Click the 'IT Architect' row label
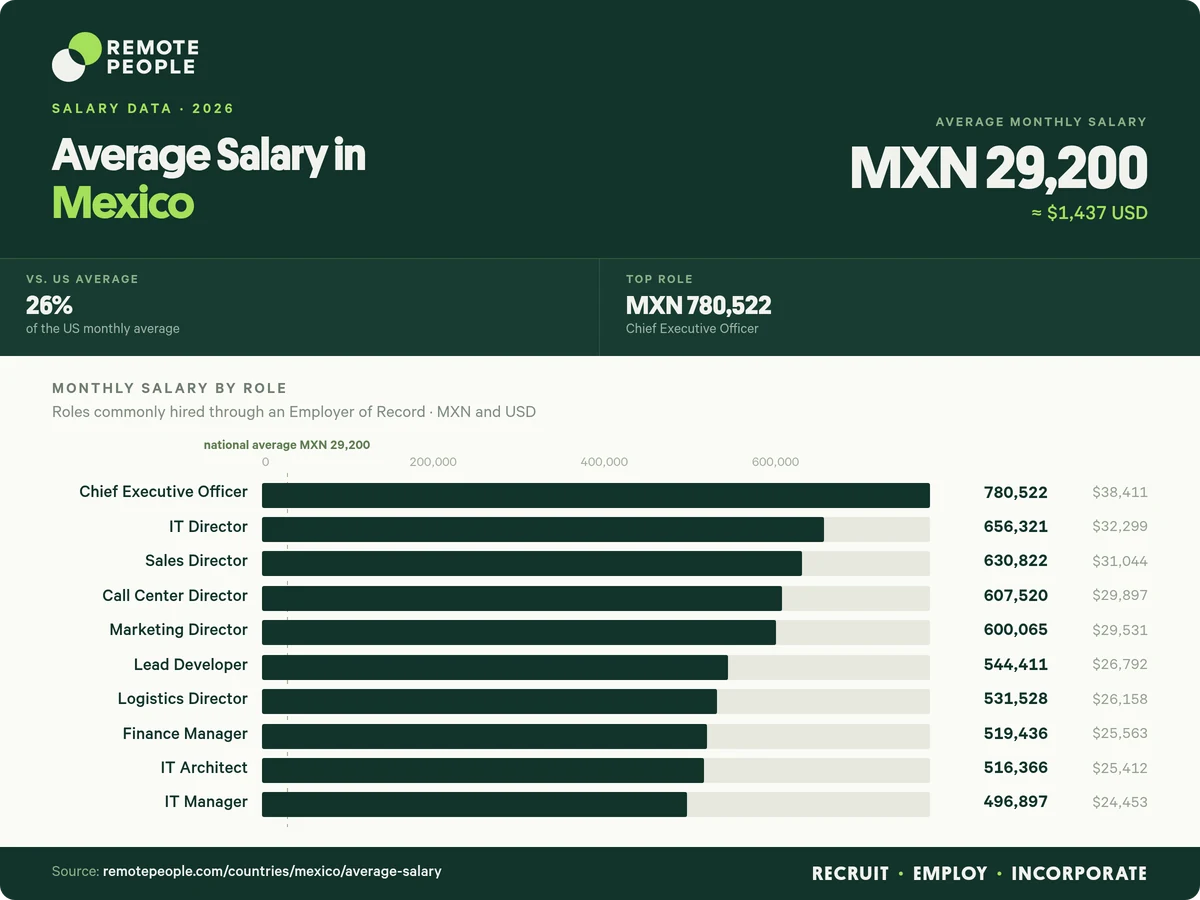This screenshot has width=1200, height=900. pos(204,767)
